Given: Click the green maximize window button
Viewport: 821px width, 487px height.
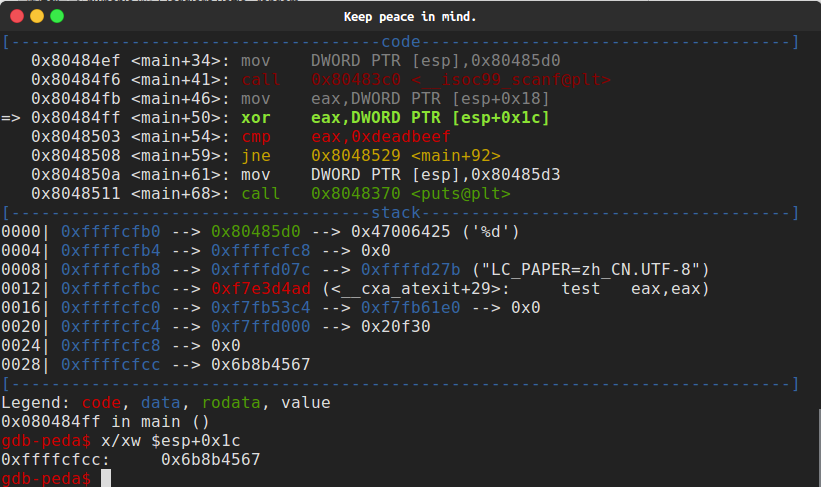Looking at the screenshot, I should [57, 16].
